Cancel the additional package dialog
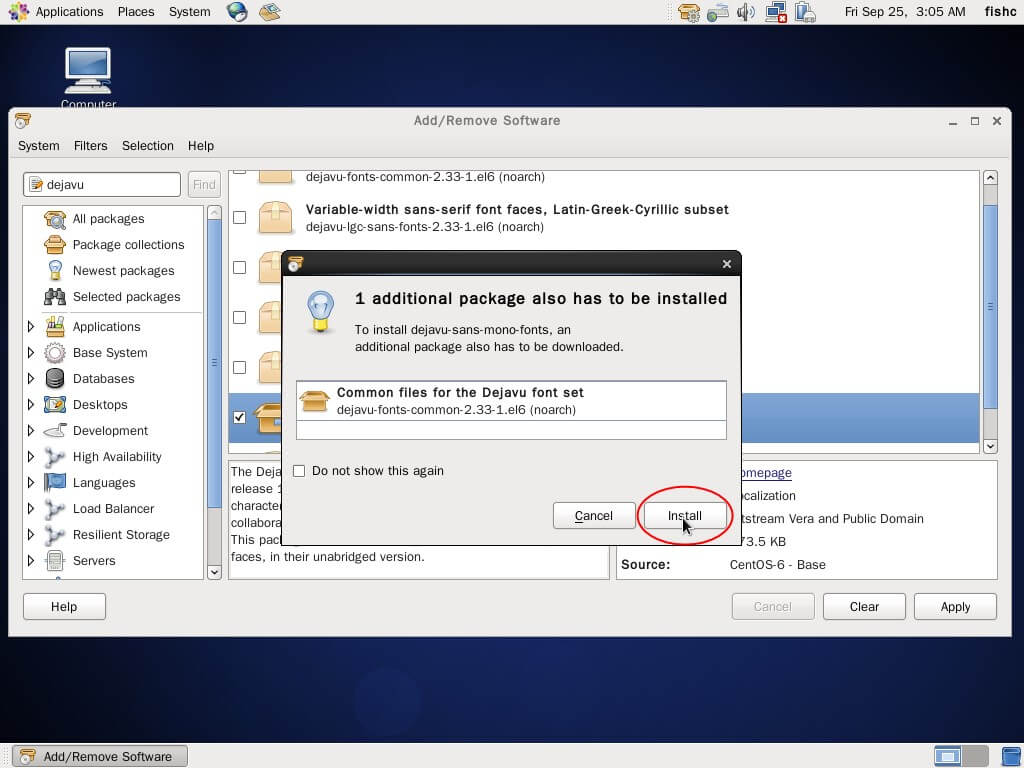 [593, 516]
